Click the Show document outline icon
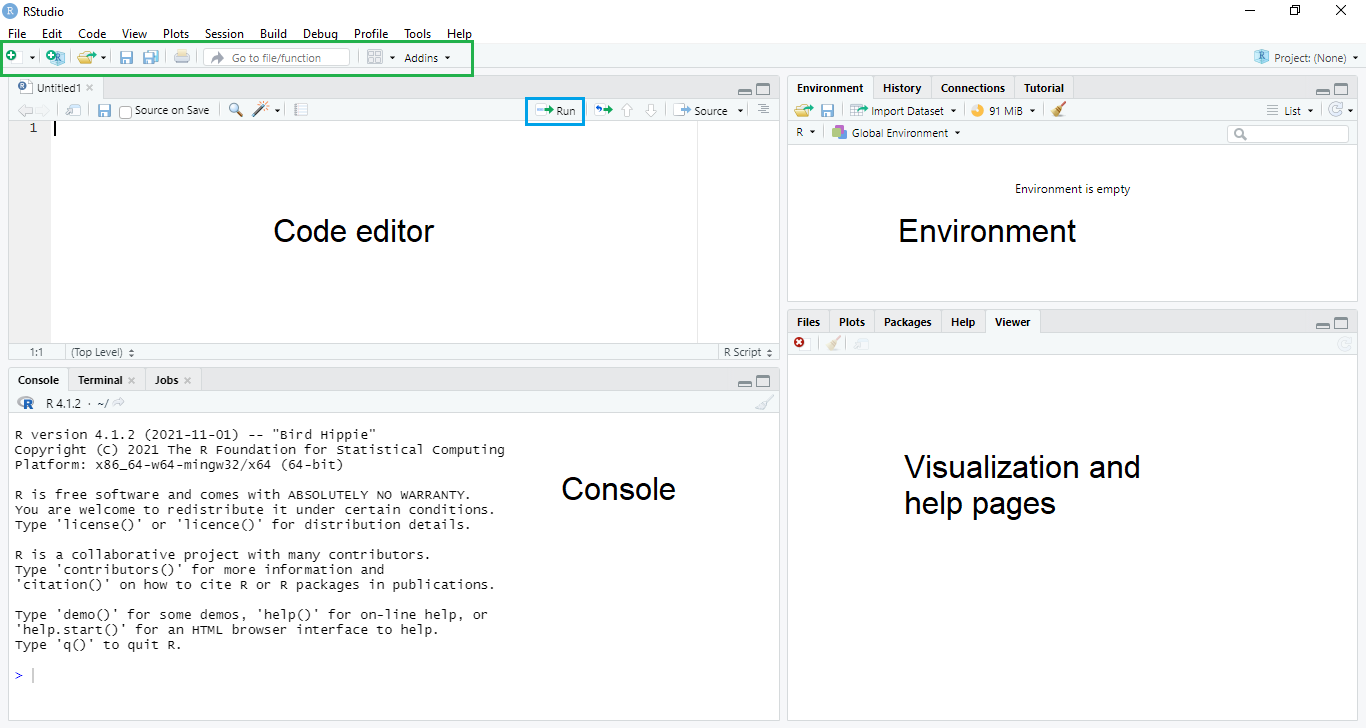Screen dimensions: 1366x728 pyautogui.click(x=763, y=109)
